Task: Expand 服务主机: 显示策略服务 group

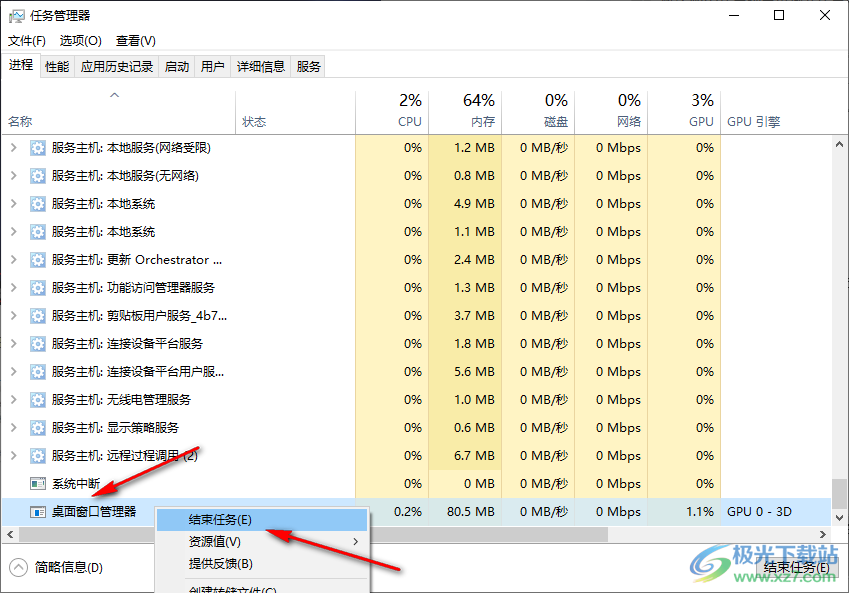Action: [x=14, y=427]
